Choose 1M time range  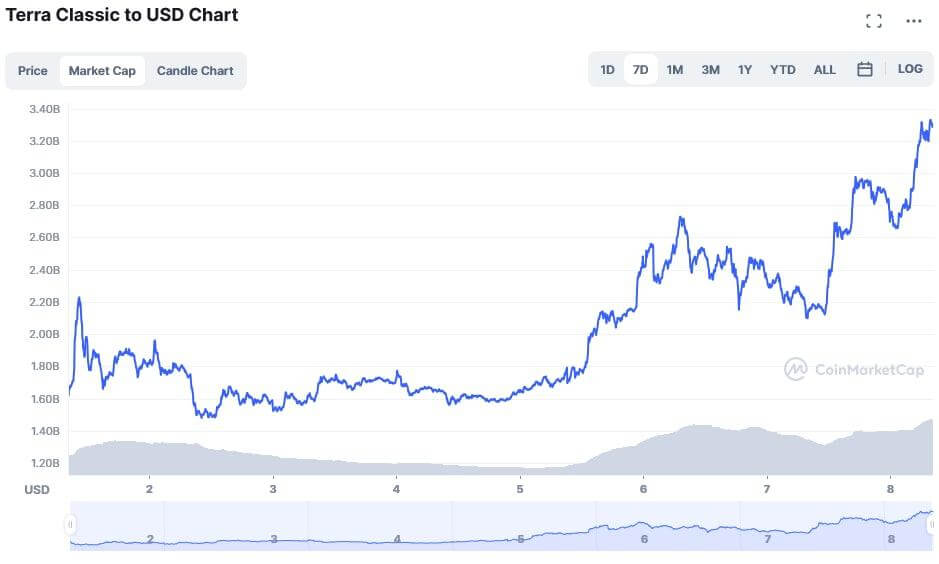[674, 70]
